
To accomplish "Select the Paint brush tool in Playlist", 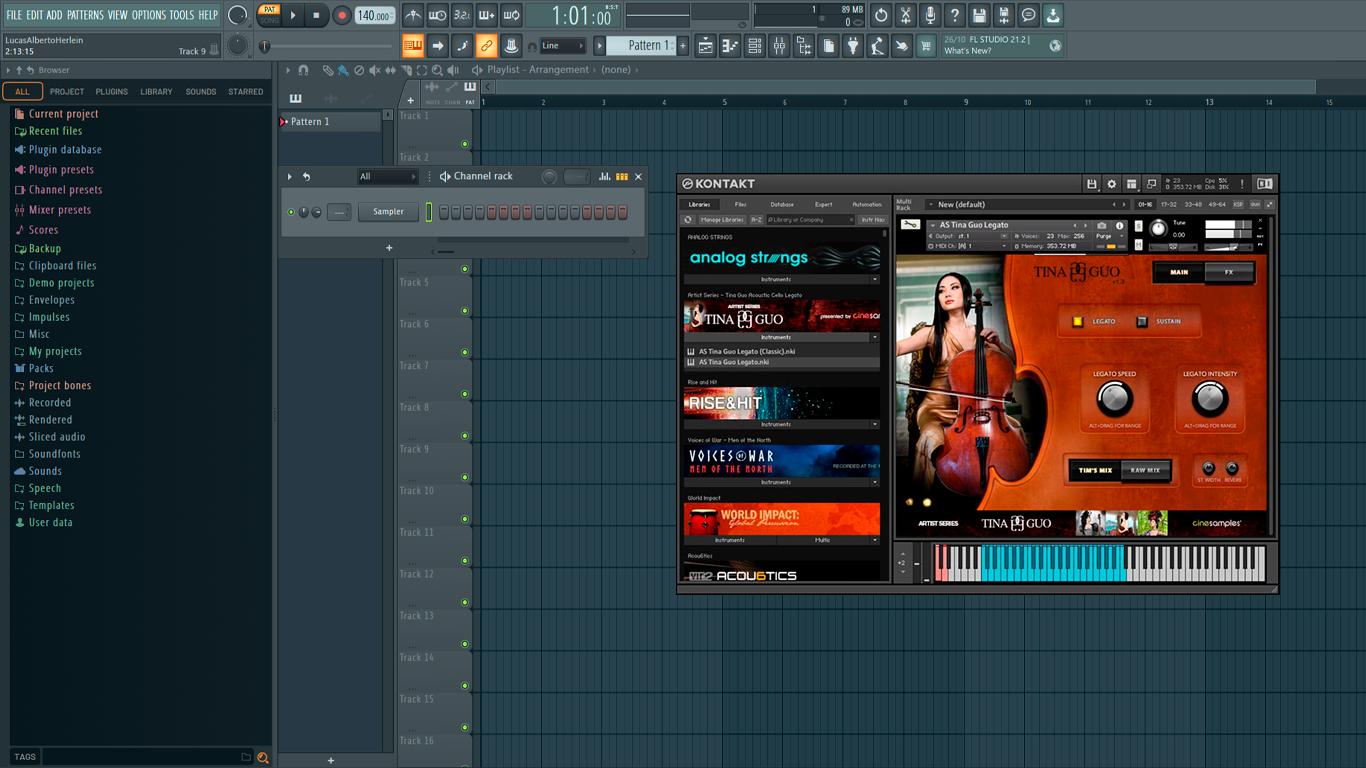I will (343, 70).
